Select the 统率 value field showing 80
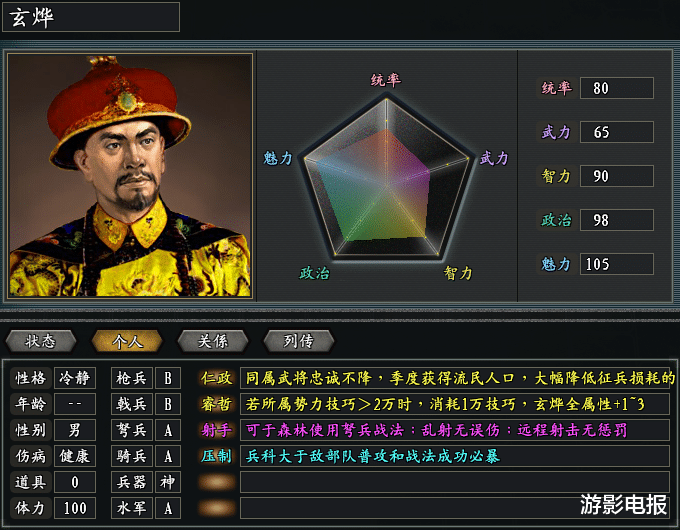 click(x=617, y=88)
